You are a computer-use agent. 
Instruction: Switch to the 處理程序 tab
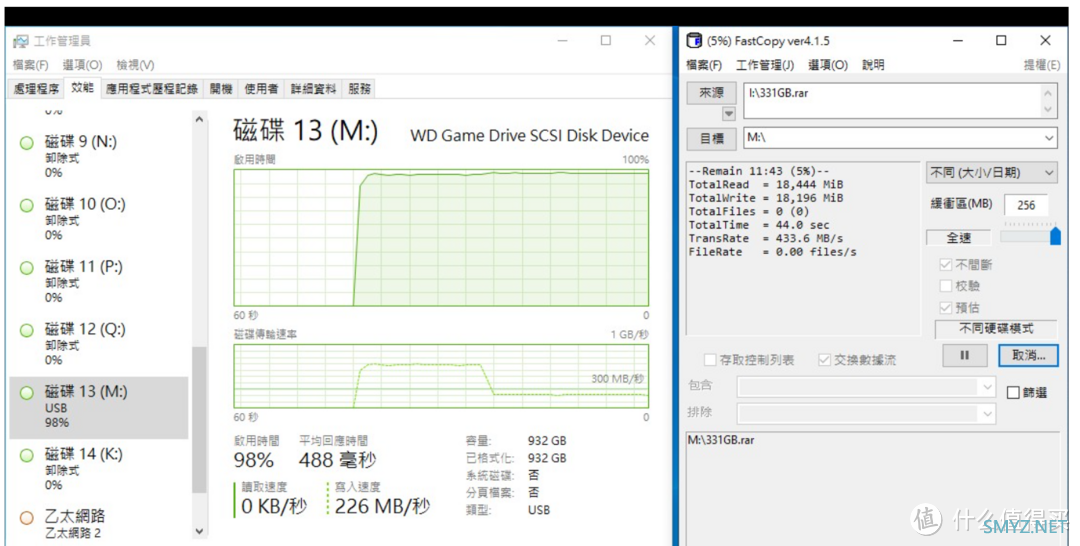pos(36,89)
